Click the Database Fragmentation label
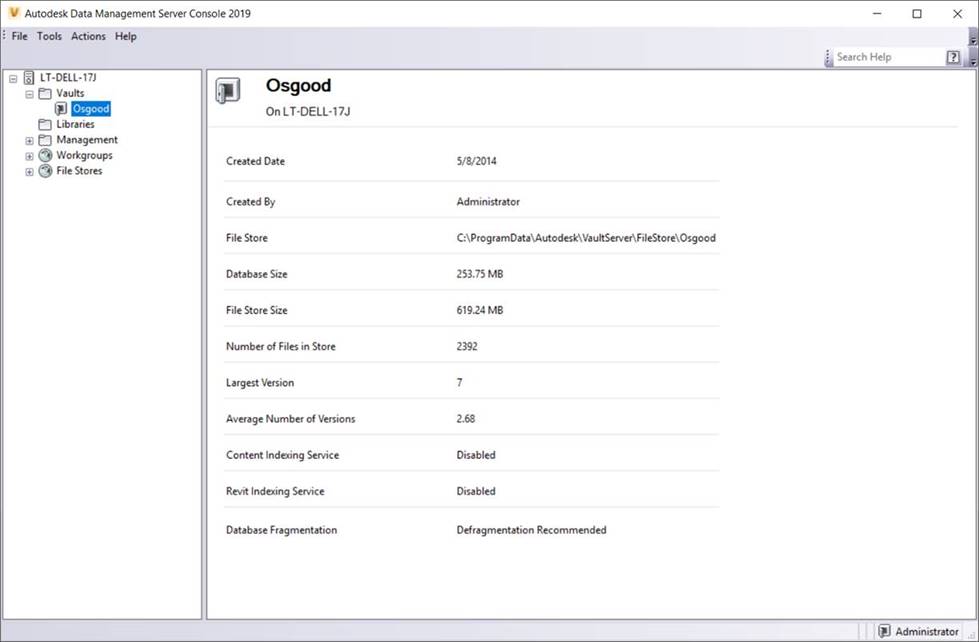The width and height of the screenshot is (979, 642). [282, 530]
